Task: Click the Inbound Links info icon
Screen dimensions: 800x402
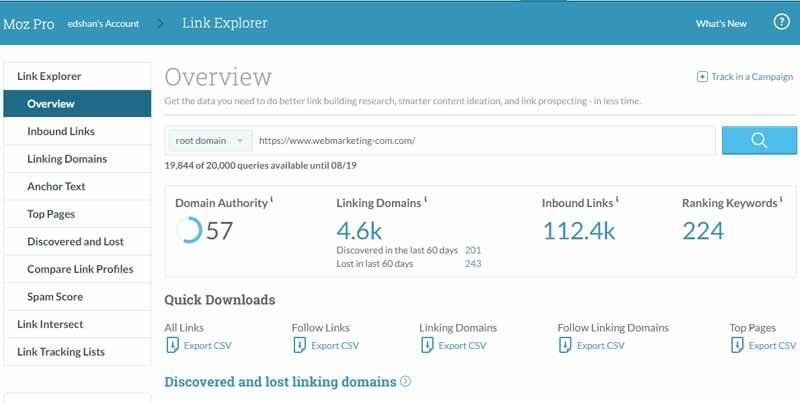Action: click(617, 199)
